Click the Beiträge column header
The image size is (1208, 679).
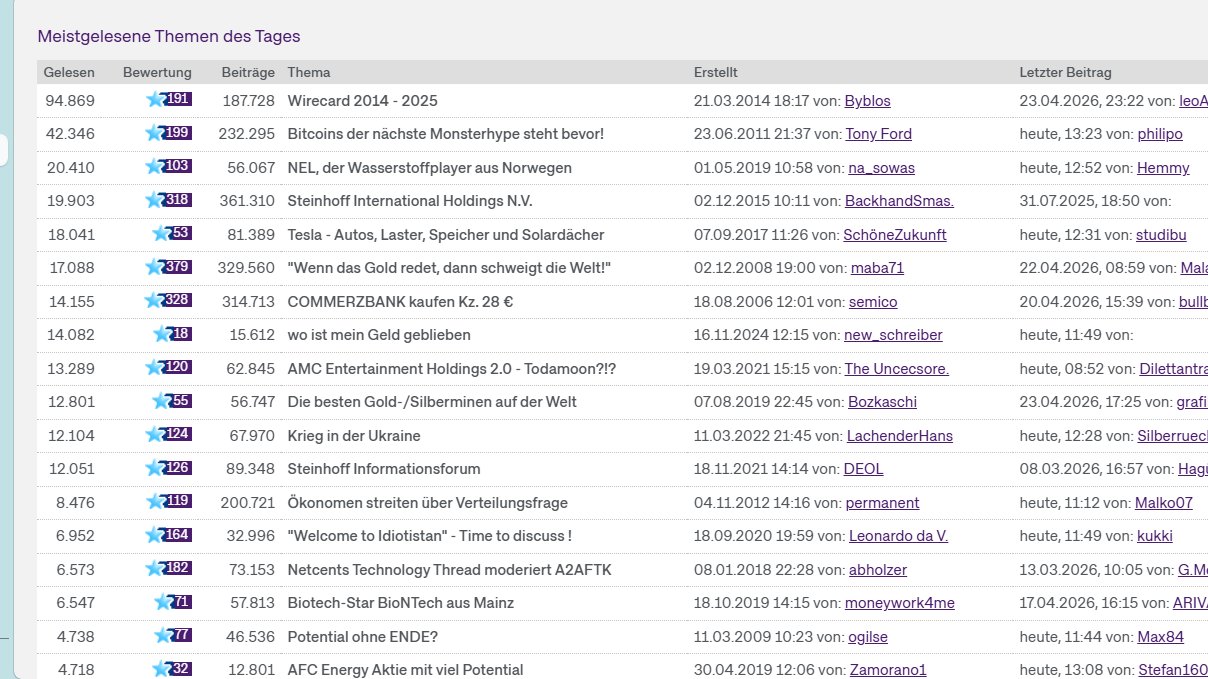(x=247, y=72)
